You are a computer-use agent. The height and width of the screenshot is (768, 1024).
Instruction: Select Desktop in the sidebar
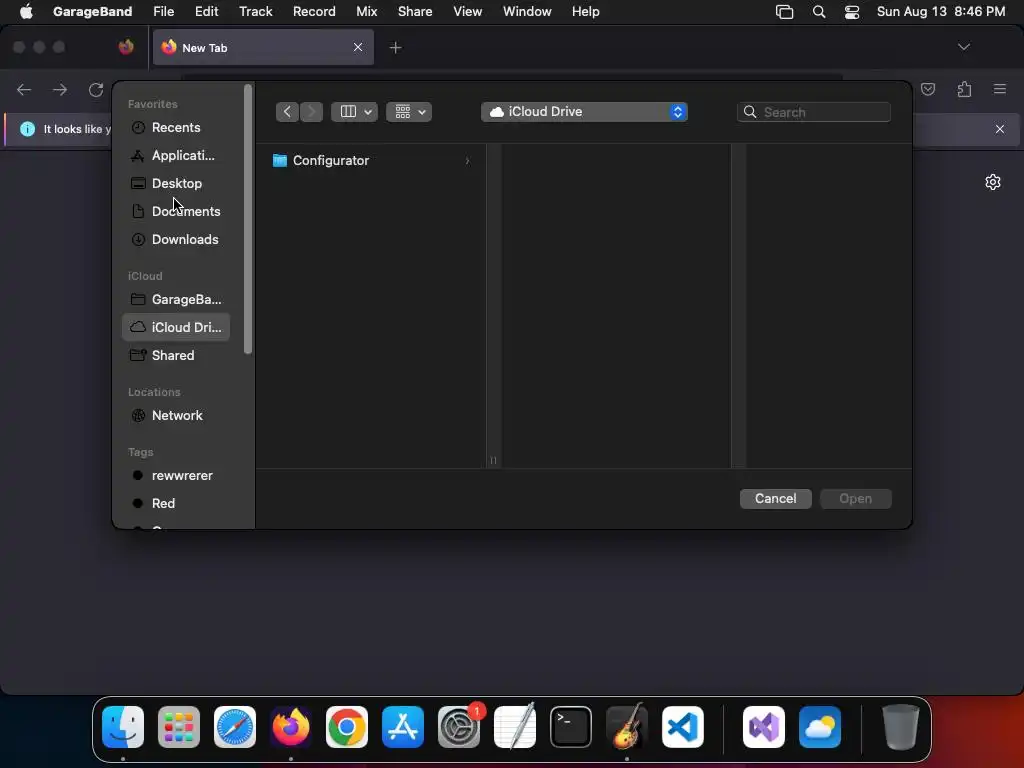176,184
